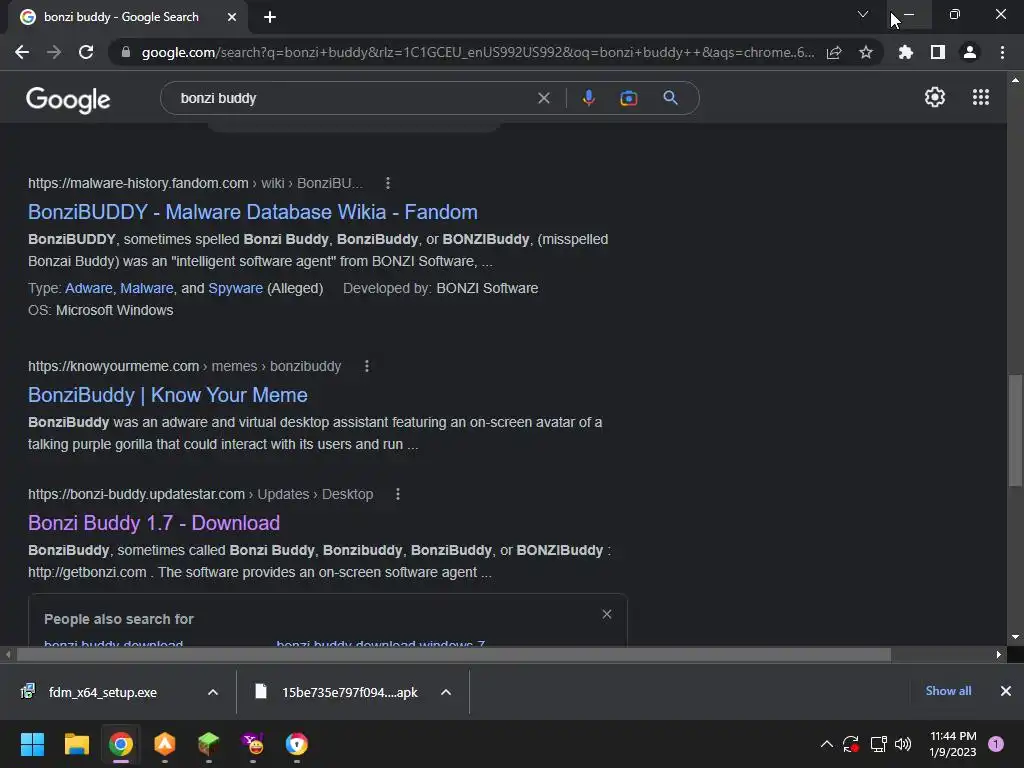Focus the Google search input field

[353, 99]
